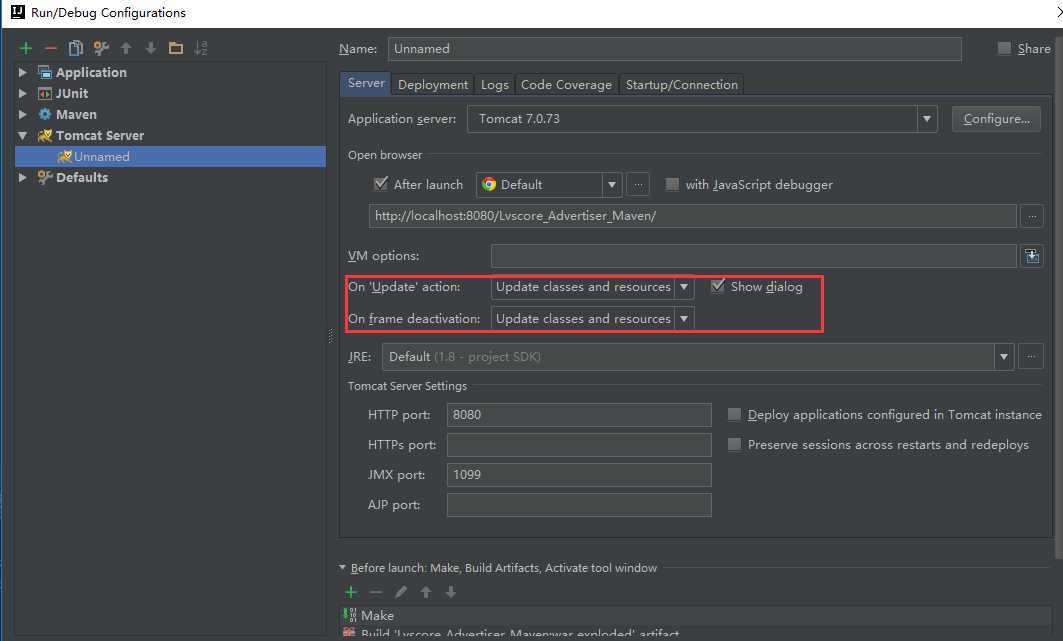Expand the Maven node arrow

tap(22, 115)
